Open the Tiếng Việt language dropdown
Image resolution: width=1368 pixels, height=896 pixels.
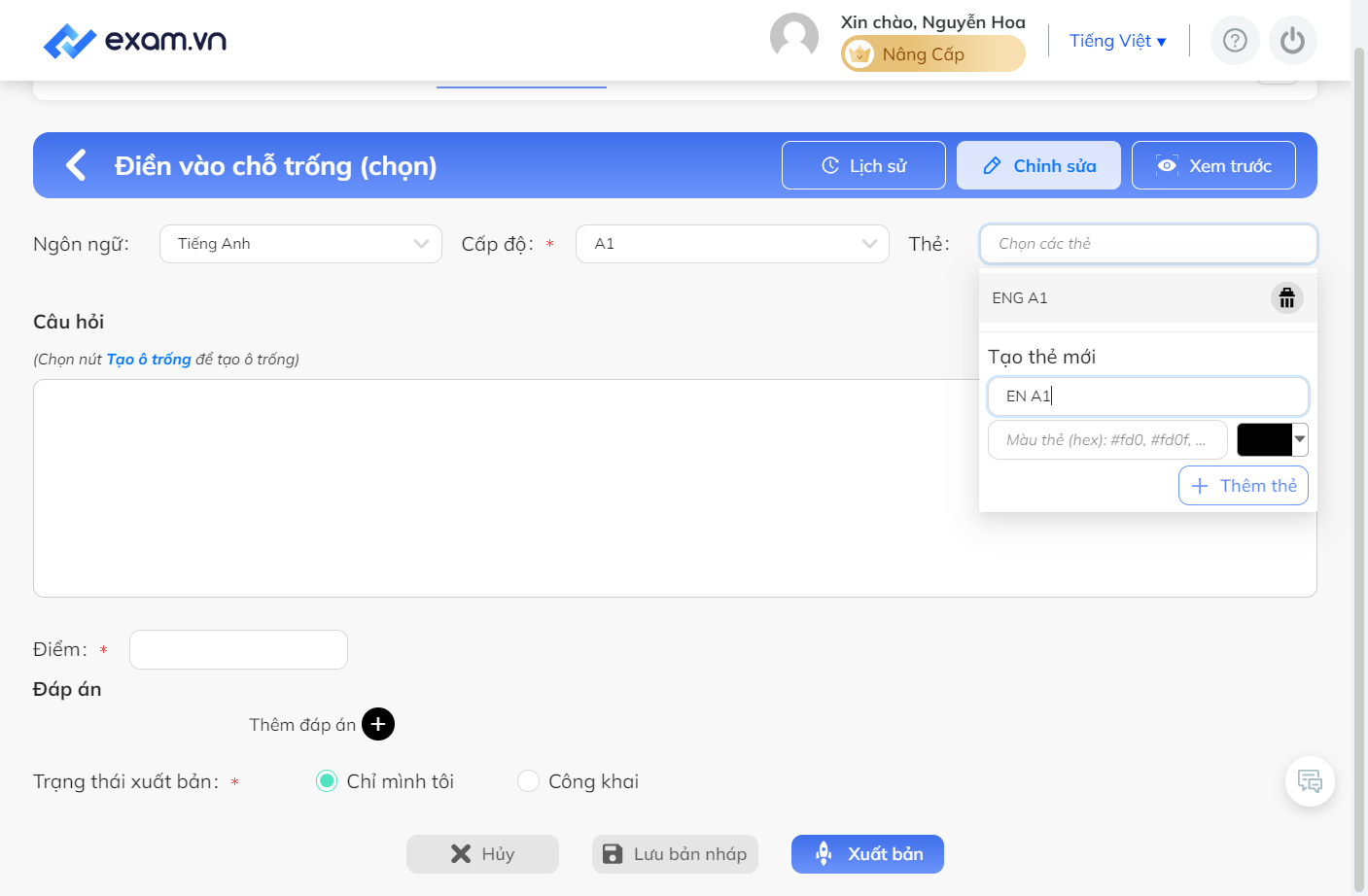pyautogui.click(x=1118, y=41)
